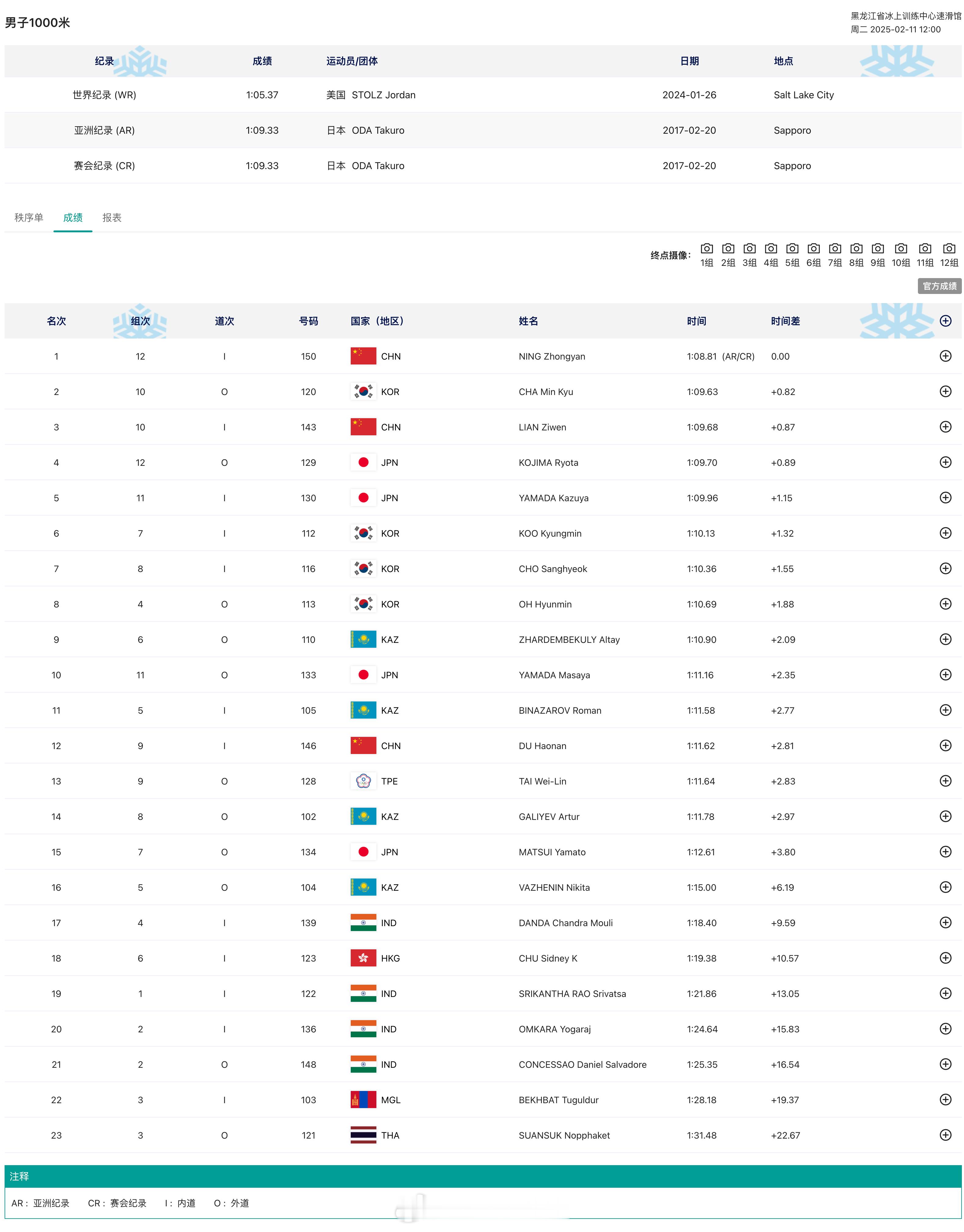
Task: Expand all rows via header plus icon
Action: click(946, 321)
